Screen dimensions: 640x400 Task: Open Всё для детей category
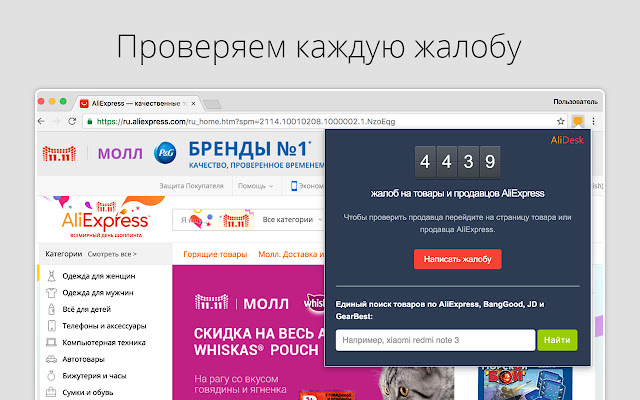[87, 309]
